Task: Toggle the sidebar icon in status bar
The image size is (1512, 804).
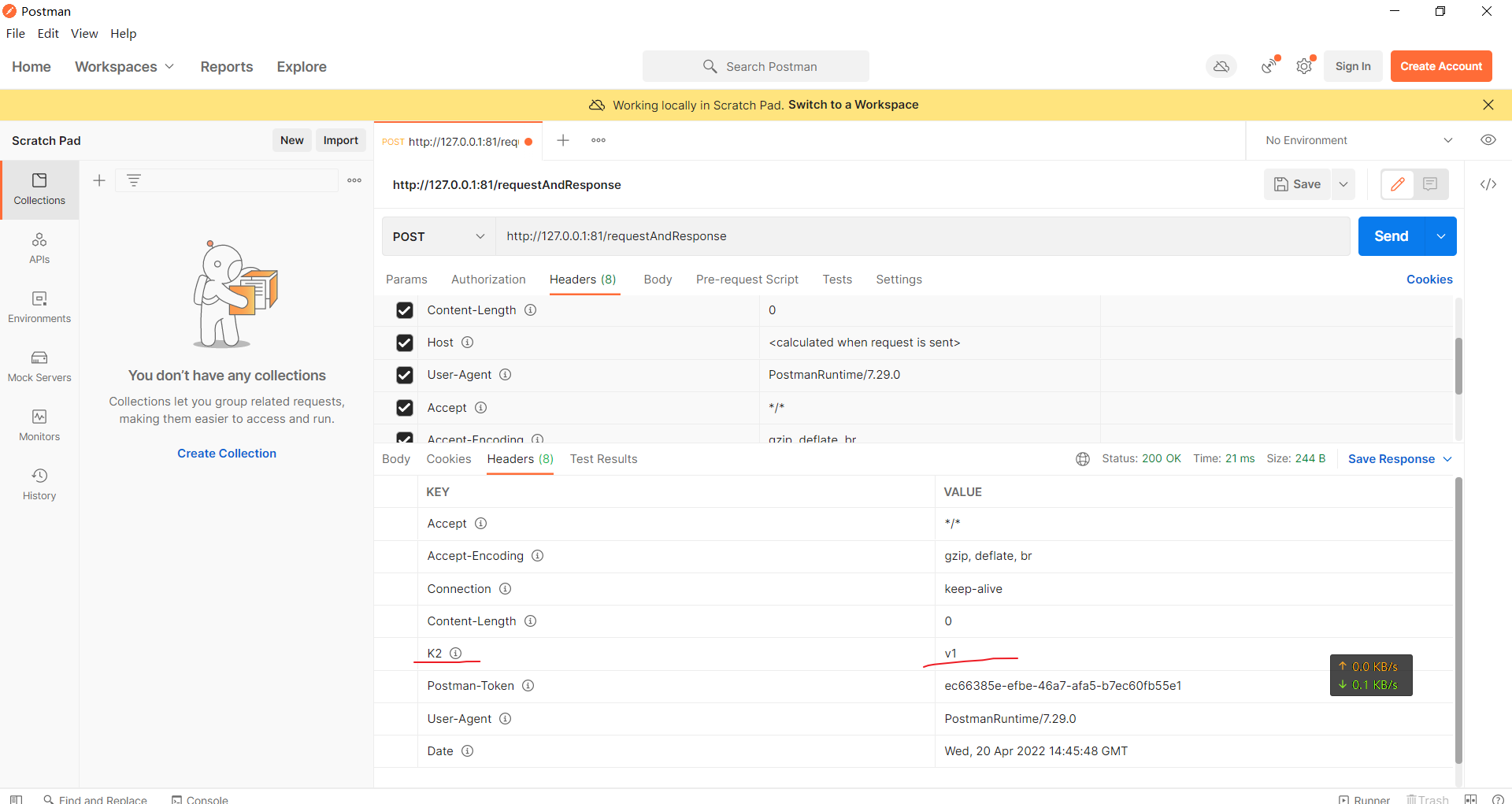Action: [x=16, y=799]
